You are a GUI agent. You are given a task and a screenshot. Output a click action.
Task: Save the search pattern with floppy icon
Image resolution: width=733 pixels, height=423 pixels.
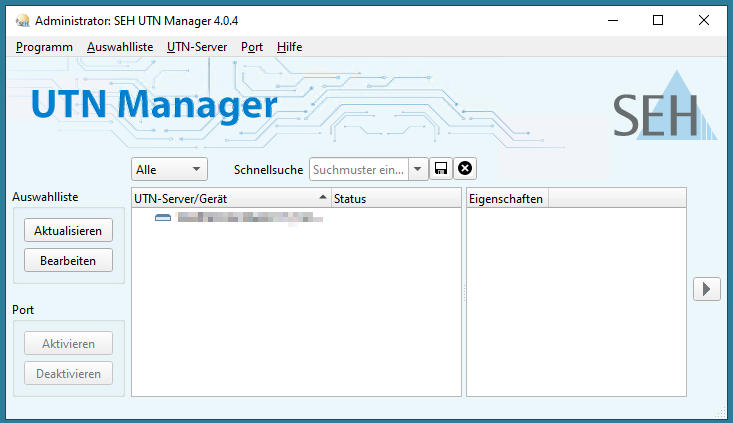click(441, 168)
